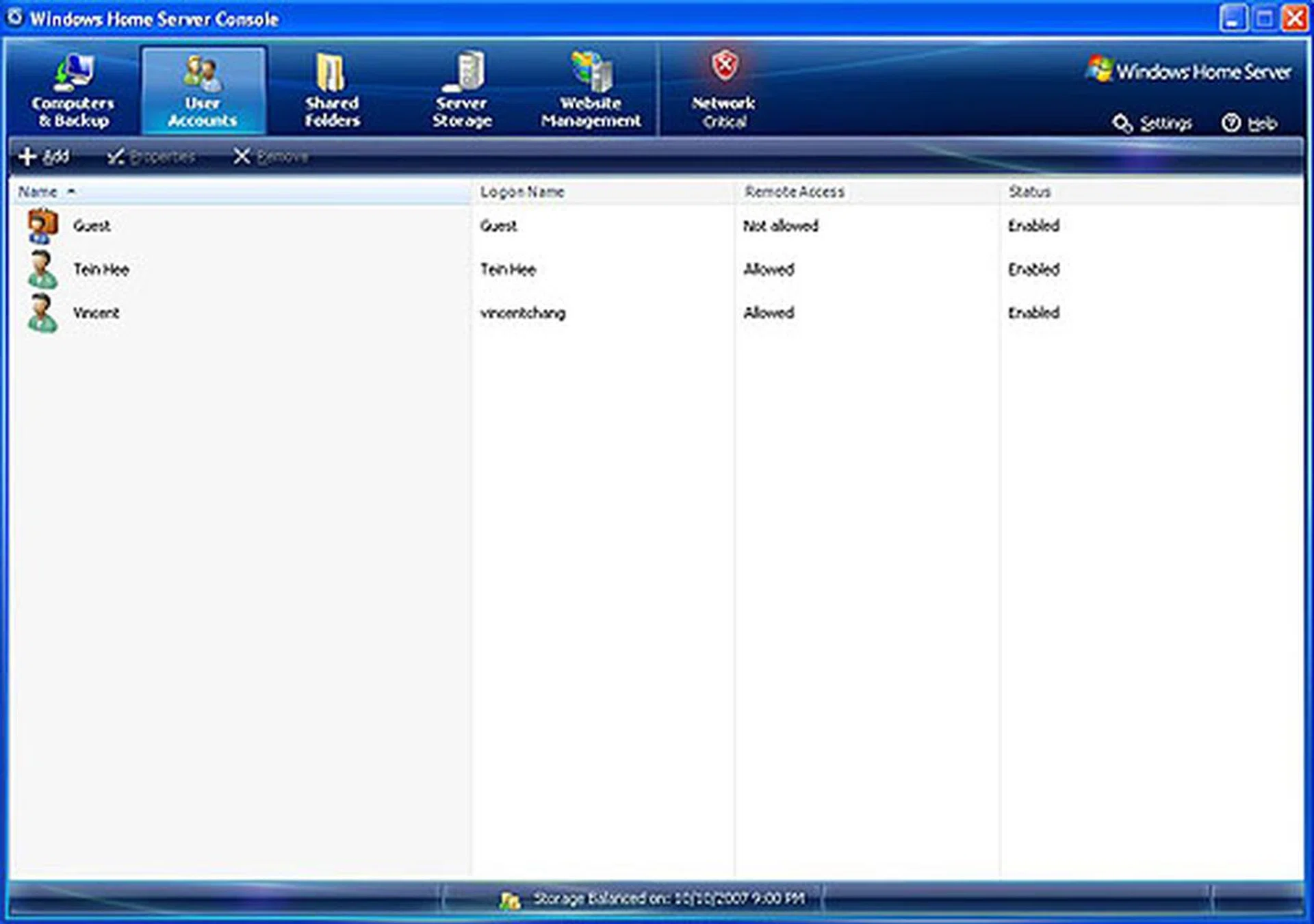Toggle sort order on the Name column

[41, 192]
